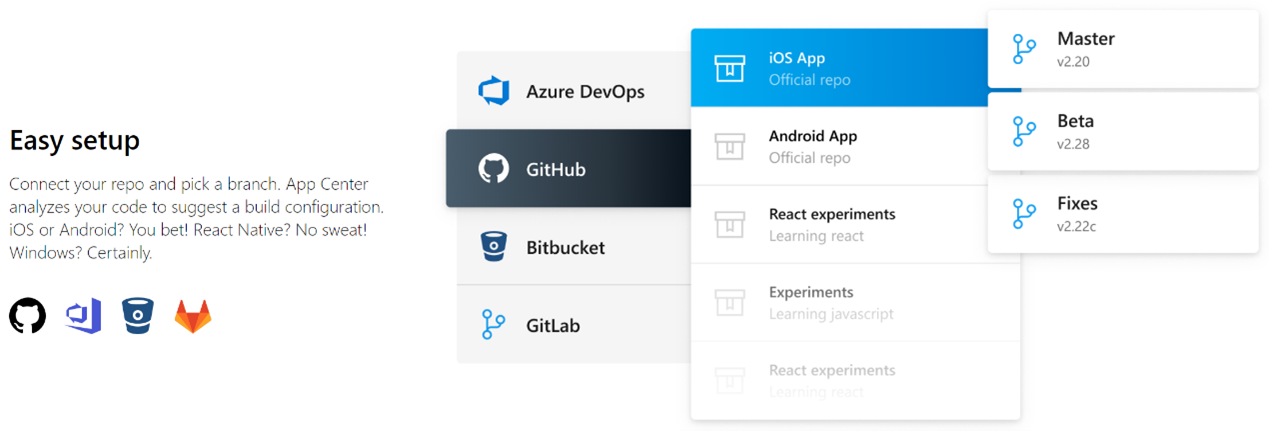Click the Easy setup heading
The image size is (1269, 431).
75,141
